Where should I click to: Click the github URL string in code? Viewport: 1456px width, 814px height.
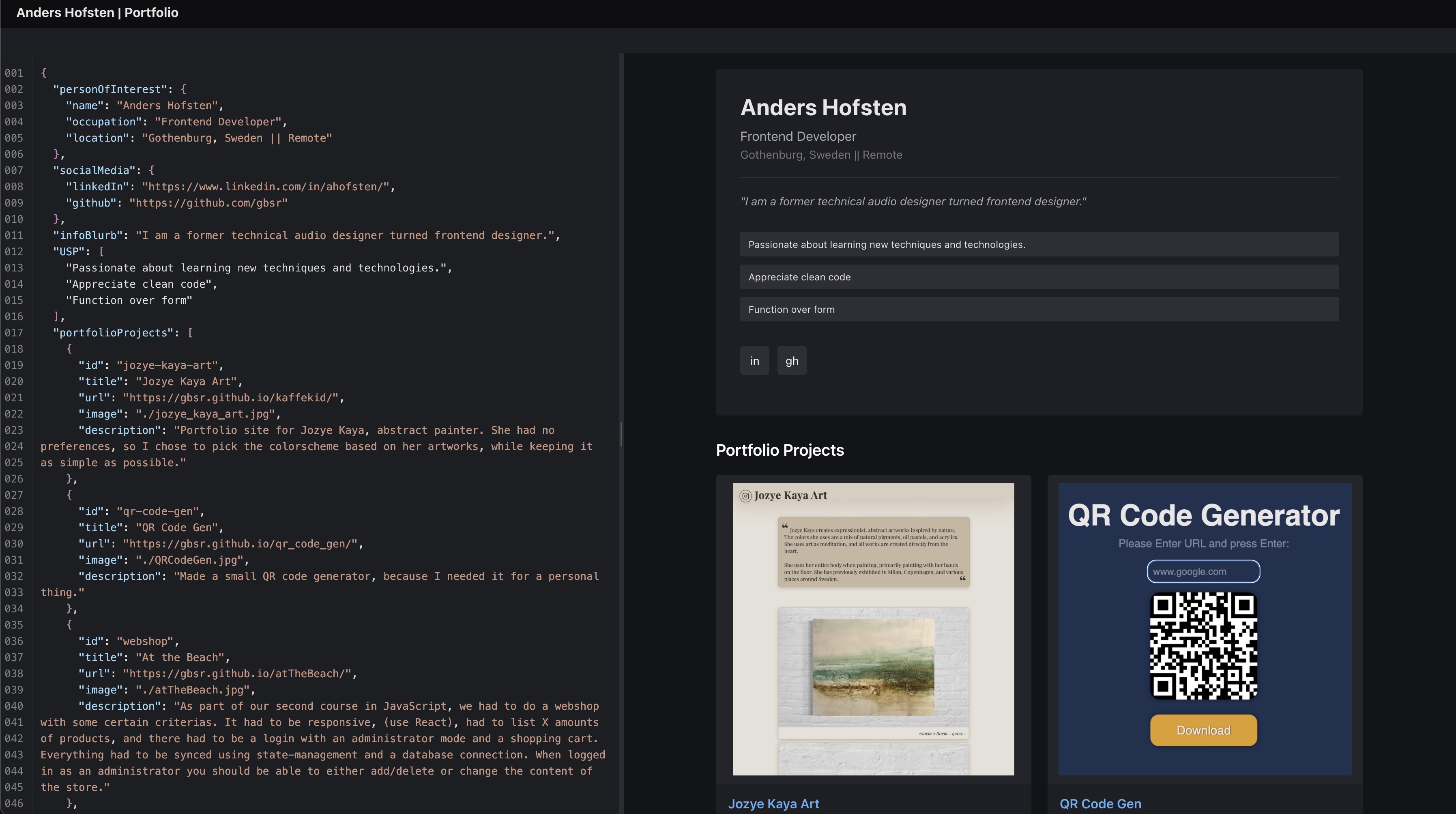click(x=208, y=203)
